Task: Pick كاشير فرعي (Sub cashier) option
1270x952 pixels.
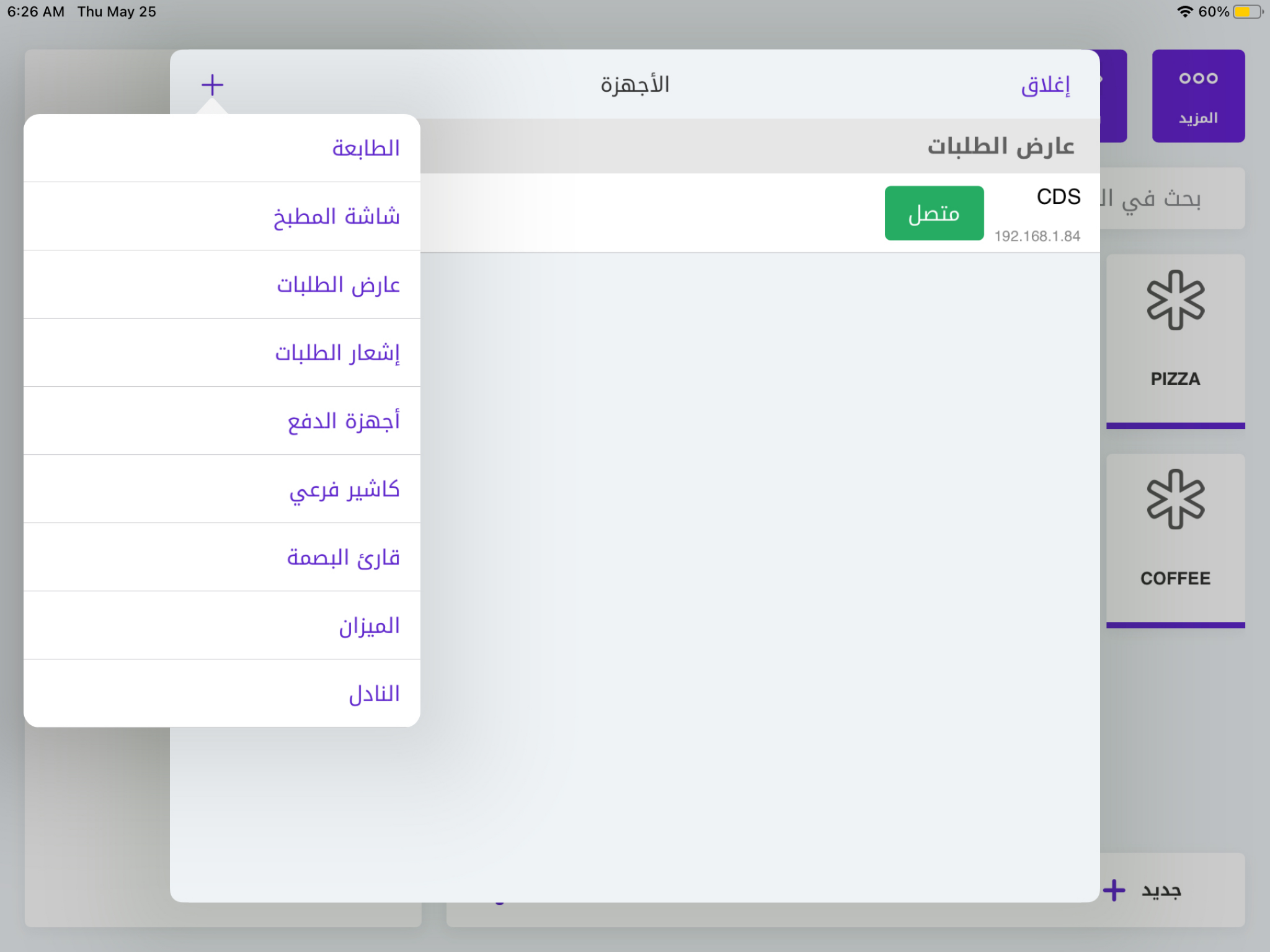Action: tap(344, 489)
